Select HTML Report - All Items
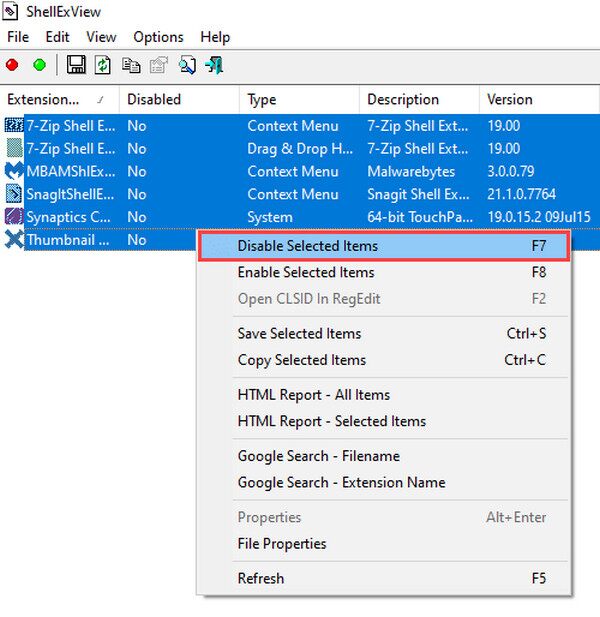Viewport: 600px width, 617px height. coord(384,395)
